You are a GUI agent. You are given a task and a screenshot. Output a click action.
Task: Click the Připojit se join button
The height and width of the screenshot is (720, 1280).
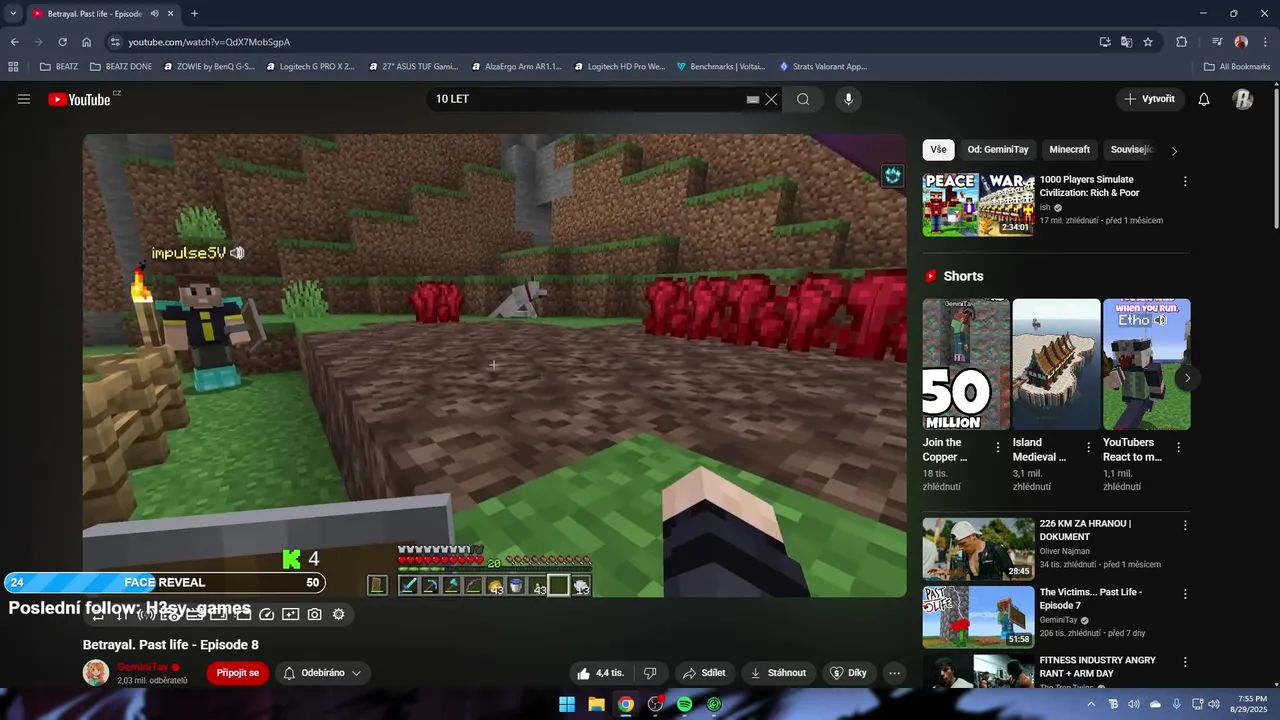237,673
